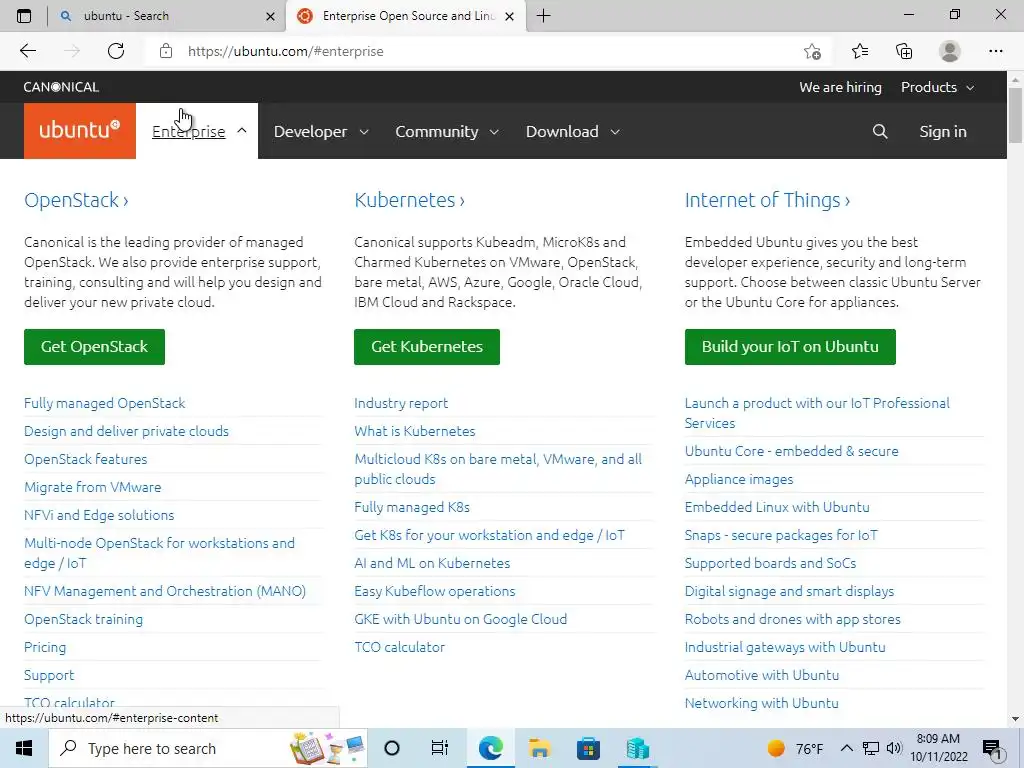Open the tab actions menu icon
This screenshot has height=768, width=1024.
(24, 16)
